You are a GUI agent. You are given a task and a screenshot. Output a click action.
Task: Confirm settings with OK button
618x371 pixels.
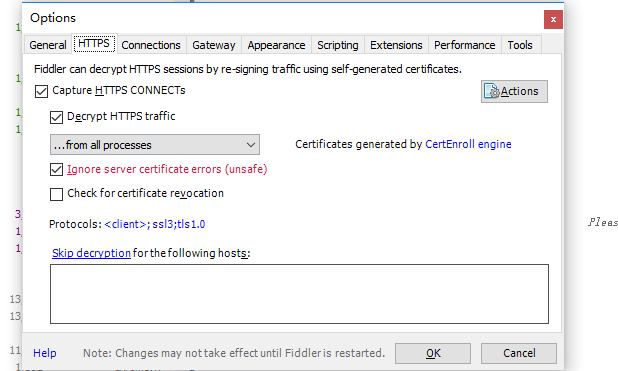433,353
